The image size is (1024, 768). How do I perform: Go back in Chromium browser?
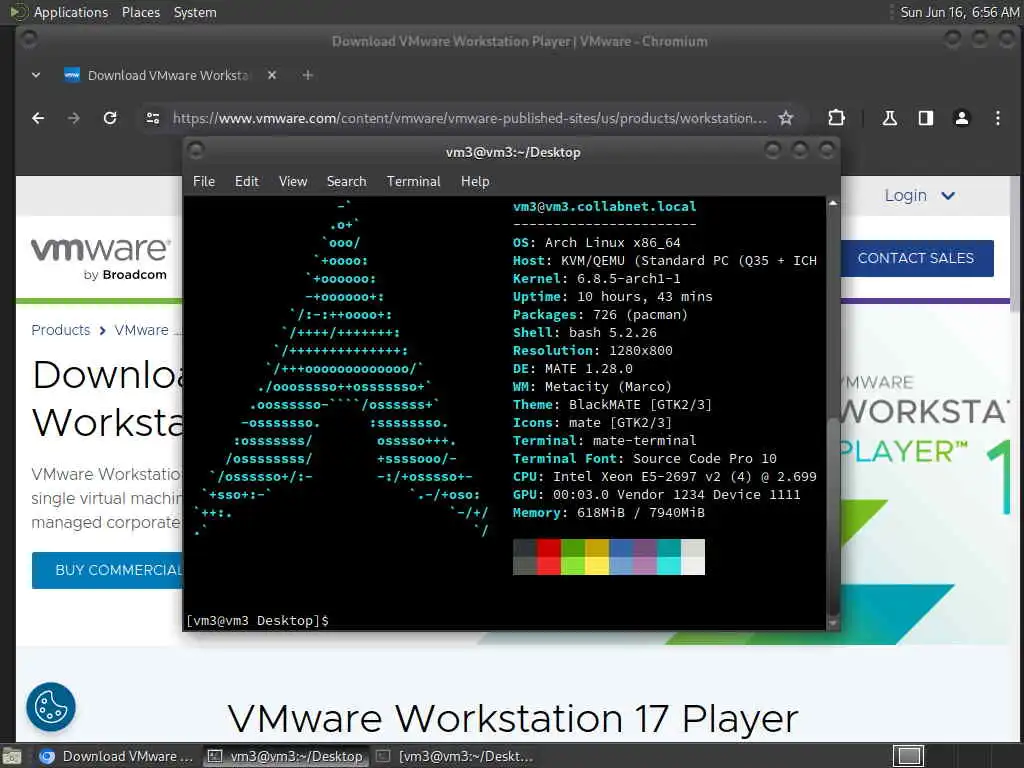pos(38,118)
